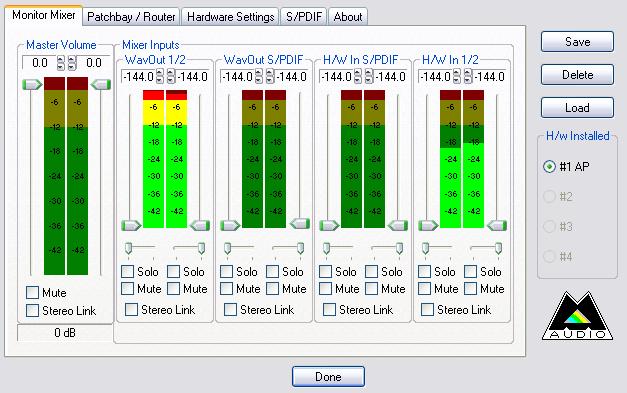Click WavOut S/PDIF right pan slider thumb
The image size is (627, 393).
tap(300, 248)
